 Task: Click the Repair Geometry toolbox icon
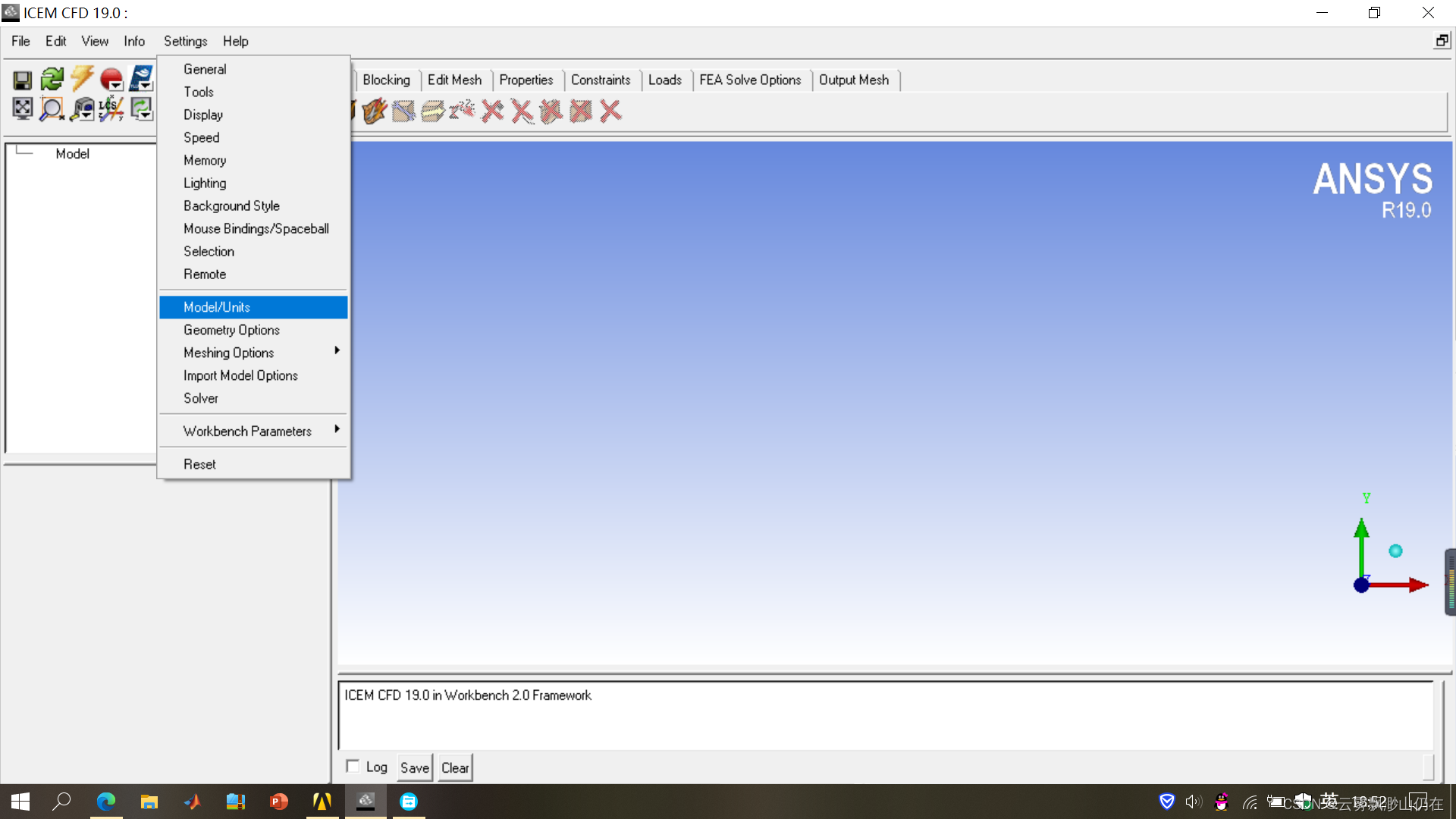(x=374, y=111)
